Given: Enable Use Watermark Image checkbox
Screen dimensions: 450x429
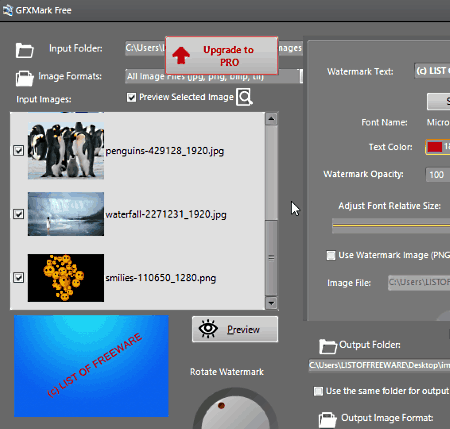Looking at the screenshot, I should [x=331, y=255].
